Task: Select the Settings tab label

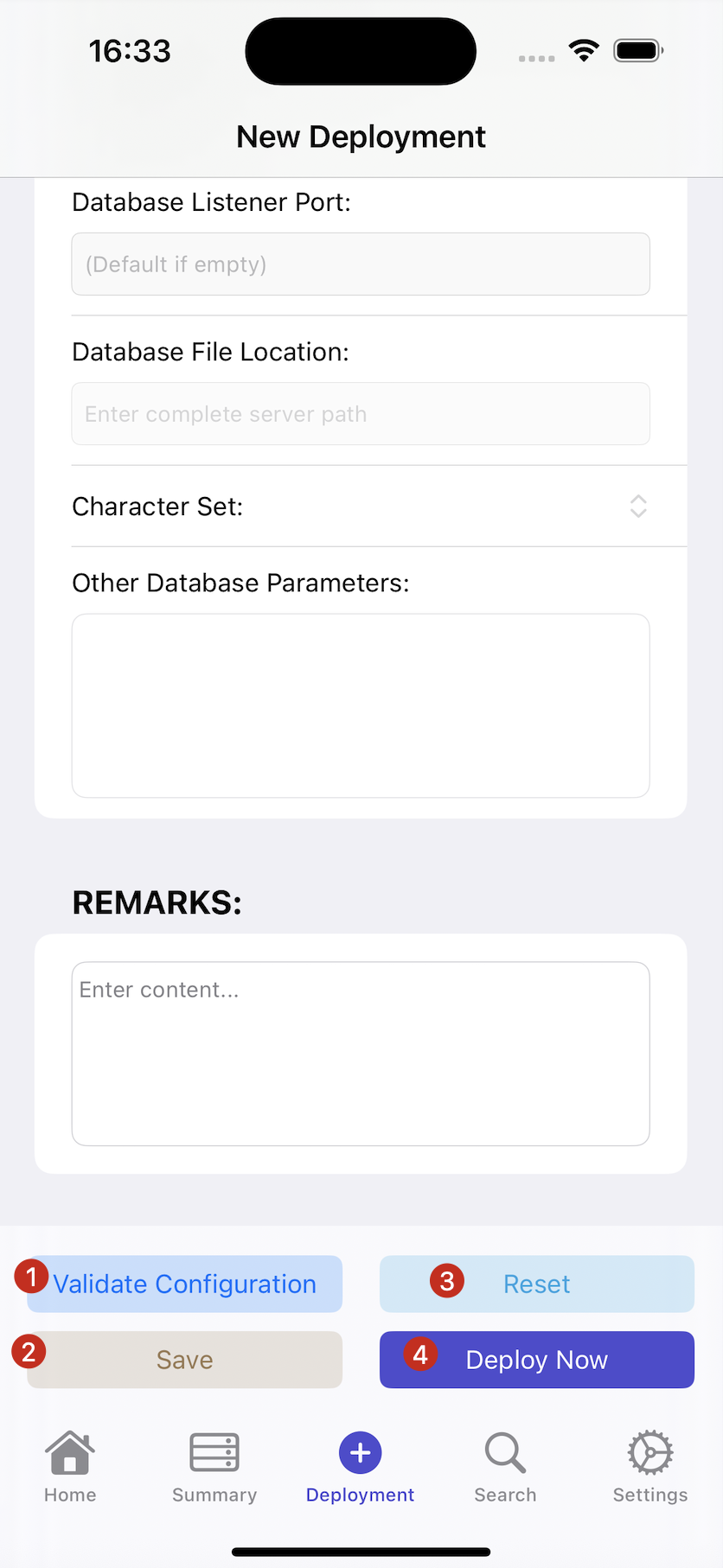Action: [x=650, y=1495]
